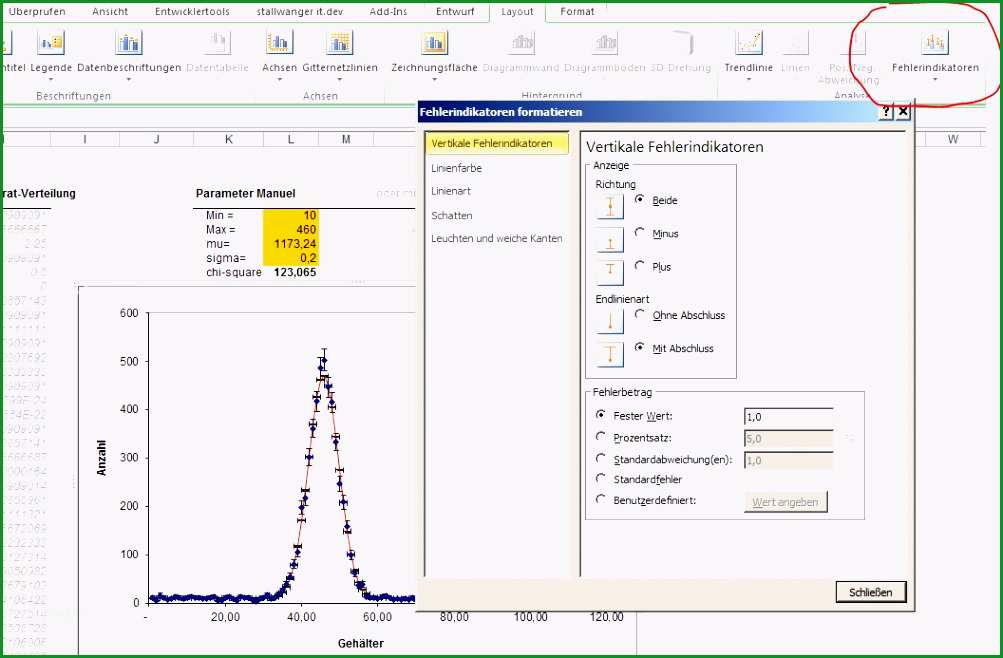1003x658 pixels.
Task: Click the disabled Datentabelle ribbon icon
Action: [217, 43]
